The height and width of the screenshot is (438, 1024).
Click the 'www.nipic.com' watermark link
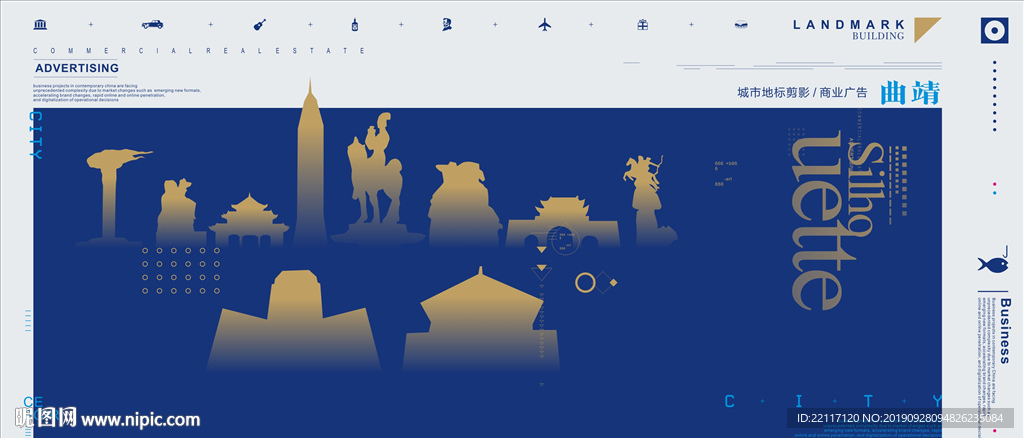point(140,419)
